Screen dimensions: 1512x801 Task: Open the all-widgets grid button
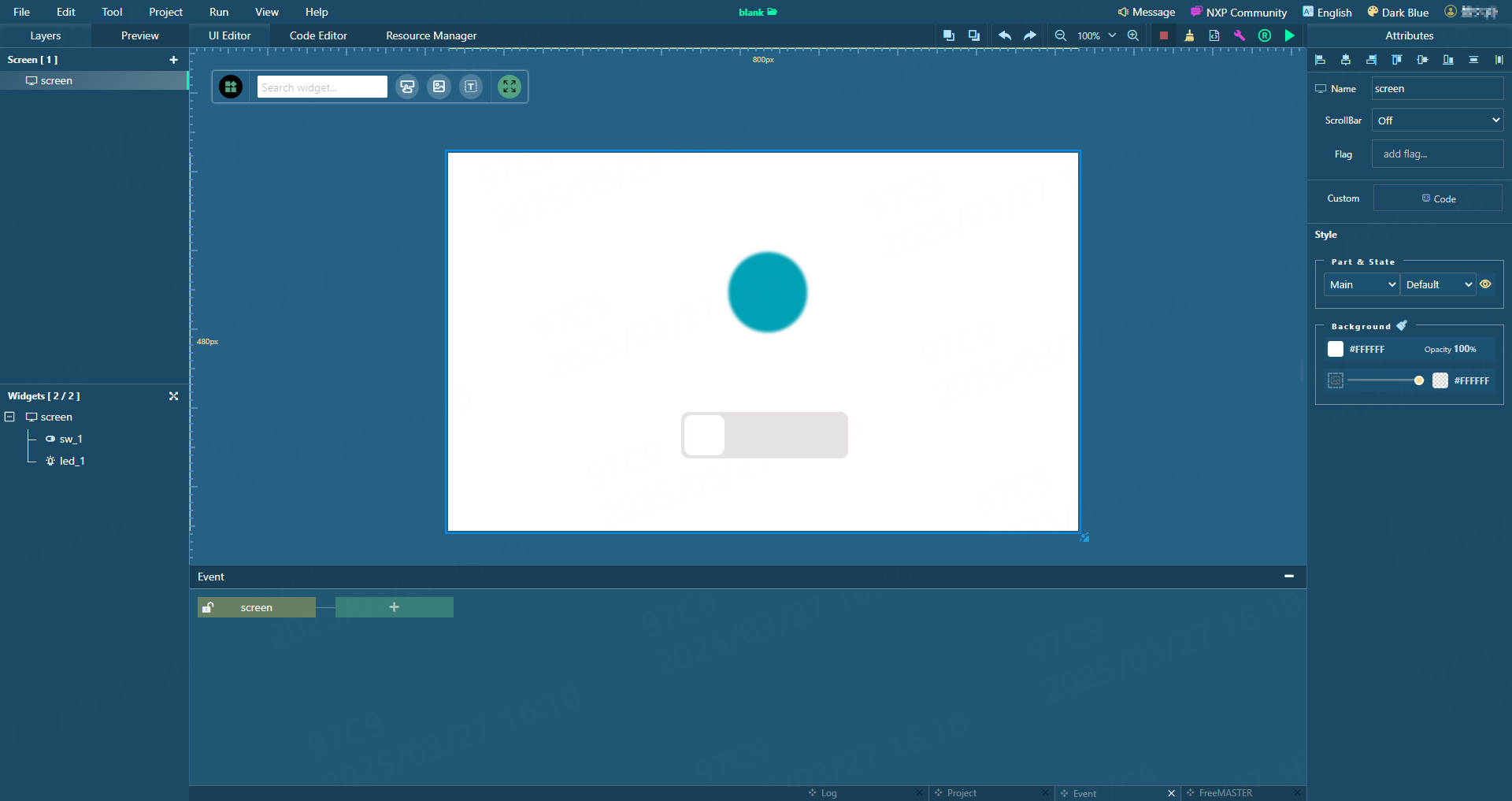[x=231, y=87]
